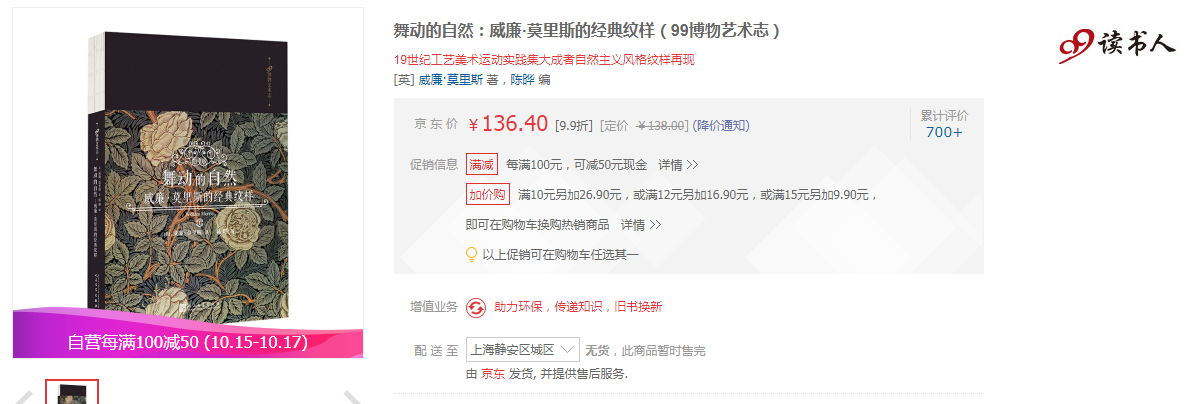Click the light bulb promotion tip icon
1197x404 pixels.
coord(472,254)
